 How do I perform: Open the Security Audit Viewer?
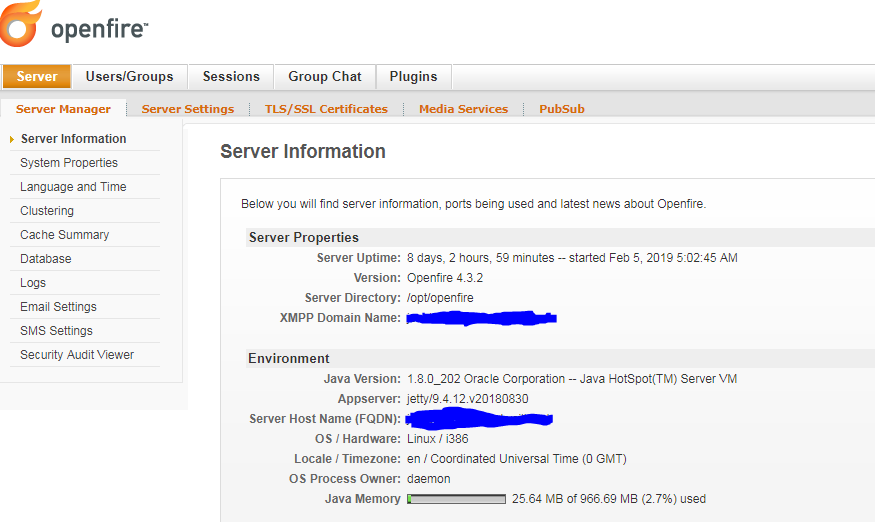tap(77, 355)
